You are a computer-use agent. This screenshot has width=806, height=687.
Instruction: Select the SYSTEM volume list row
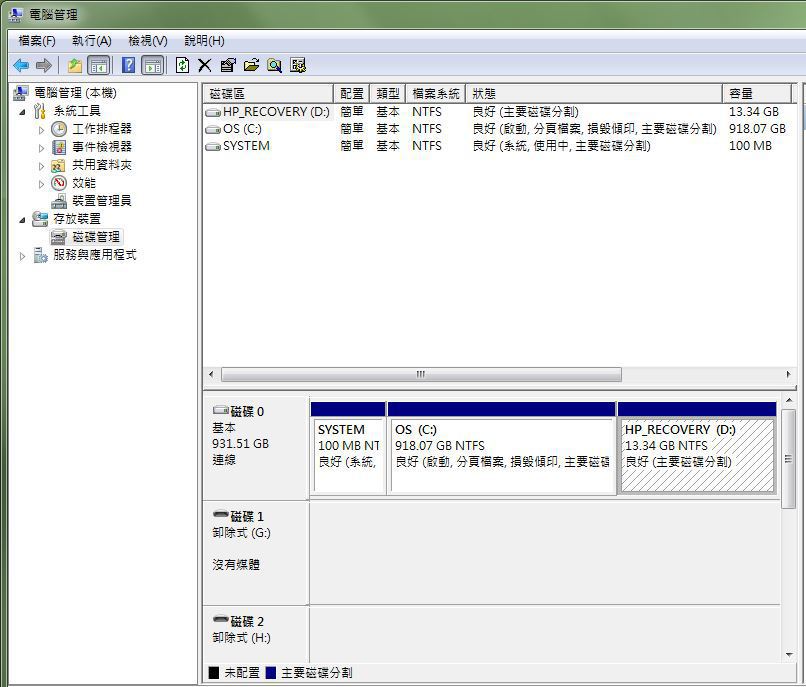click(500, 146)
